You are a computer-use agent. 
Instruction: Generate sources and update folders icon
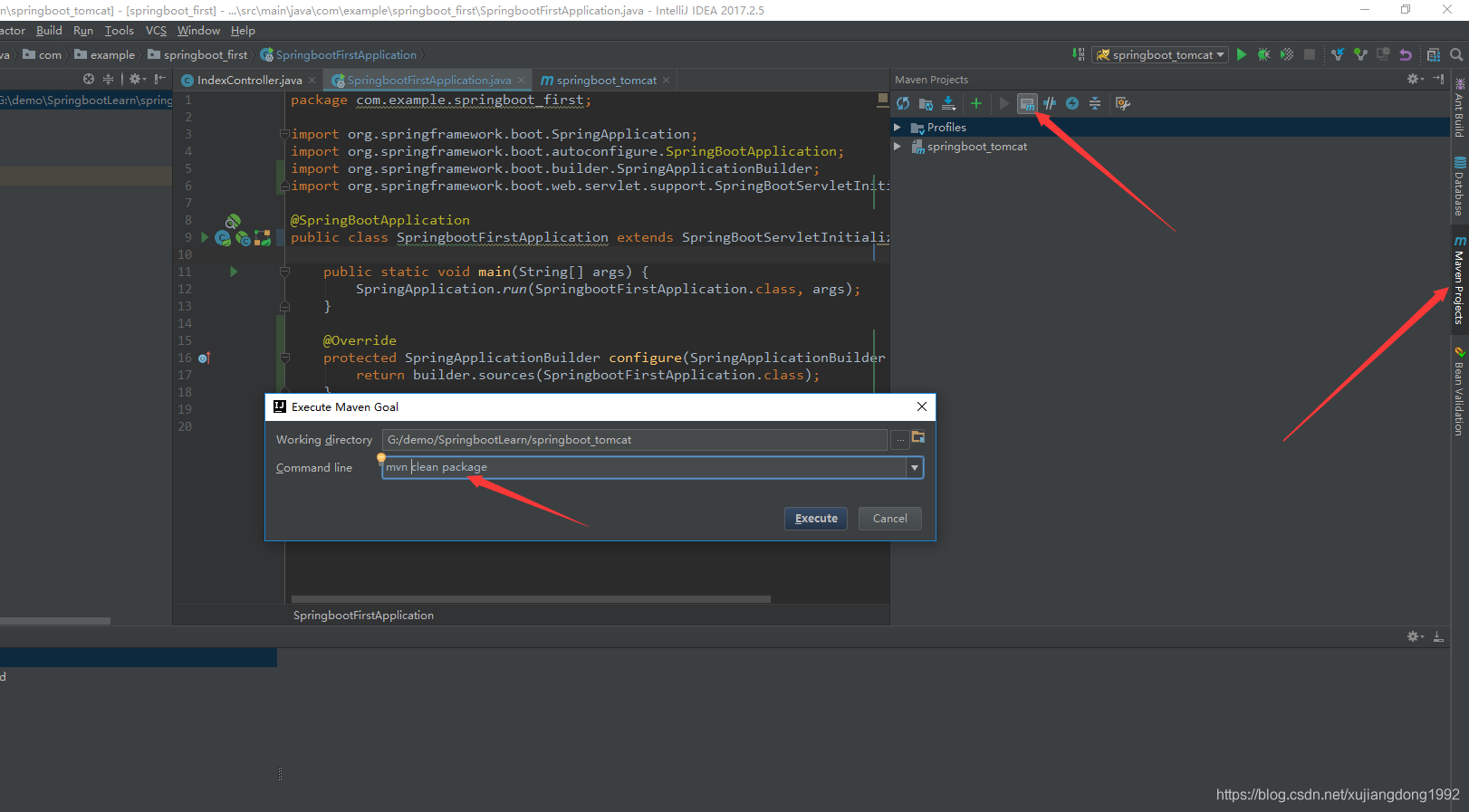(926, 103)
